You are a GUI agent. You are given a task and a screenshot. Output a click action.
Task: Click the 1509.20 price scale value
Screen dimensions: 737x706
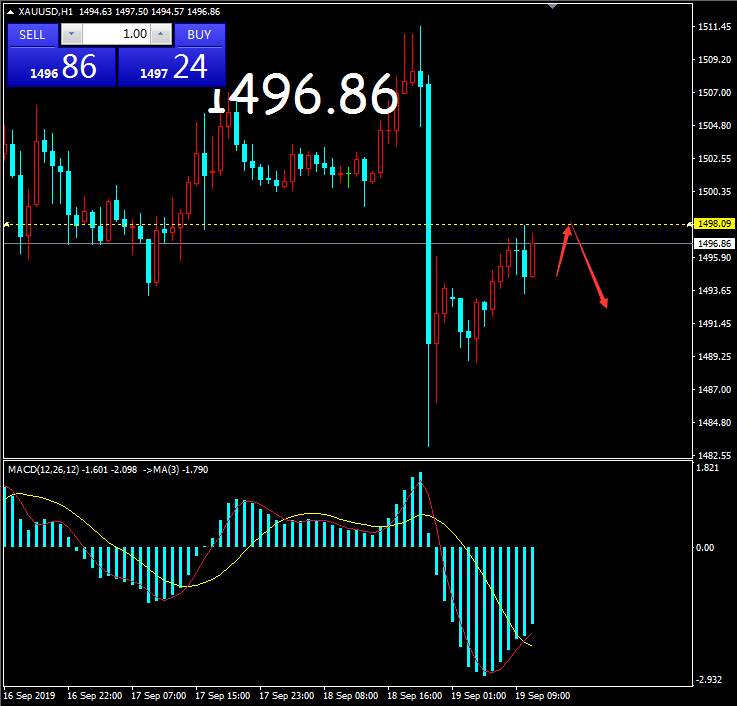point(714,60)
